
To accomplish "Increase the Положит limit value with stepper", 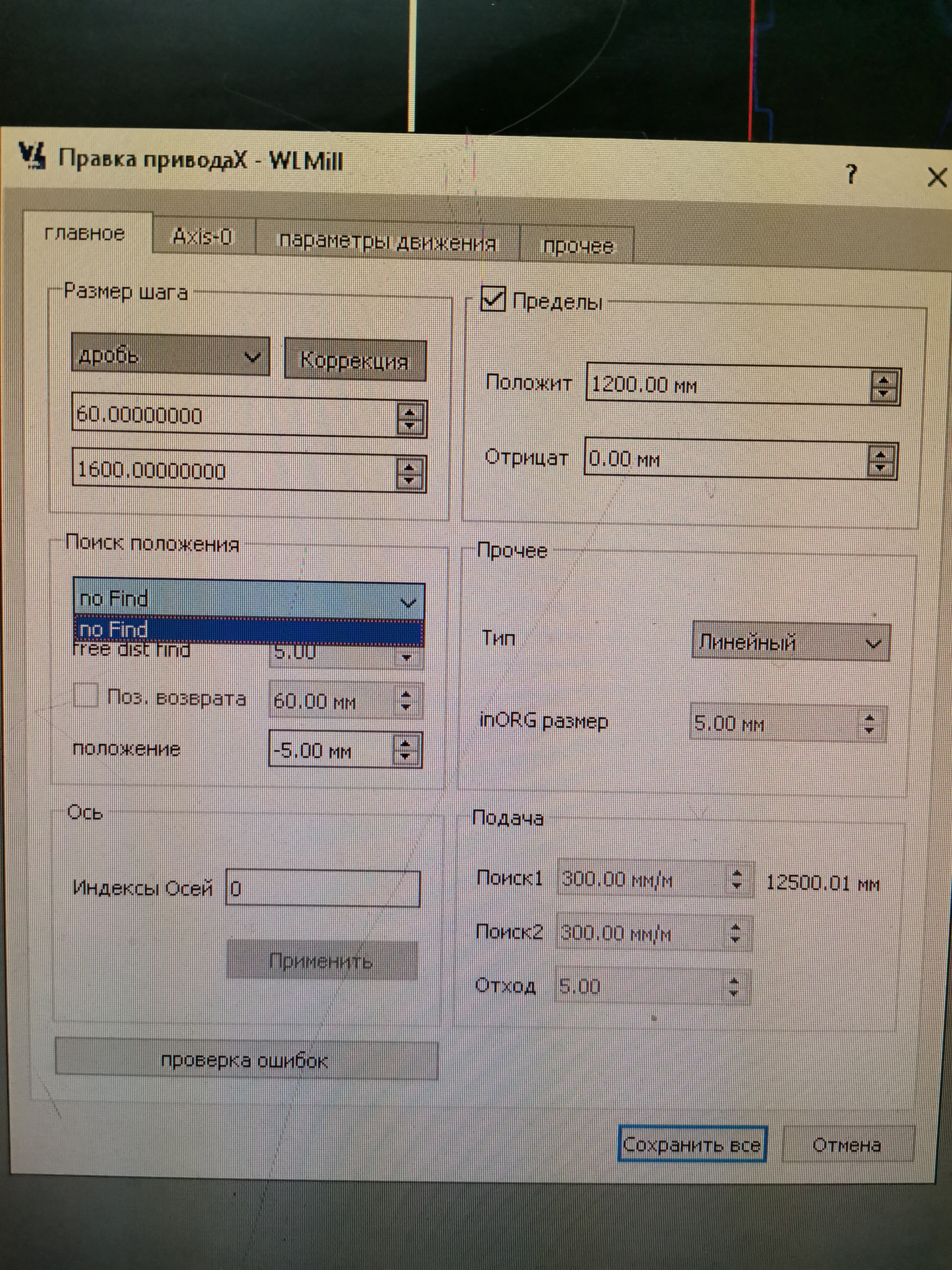I will [x=884, y=380].
